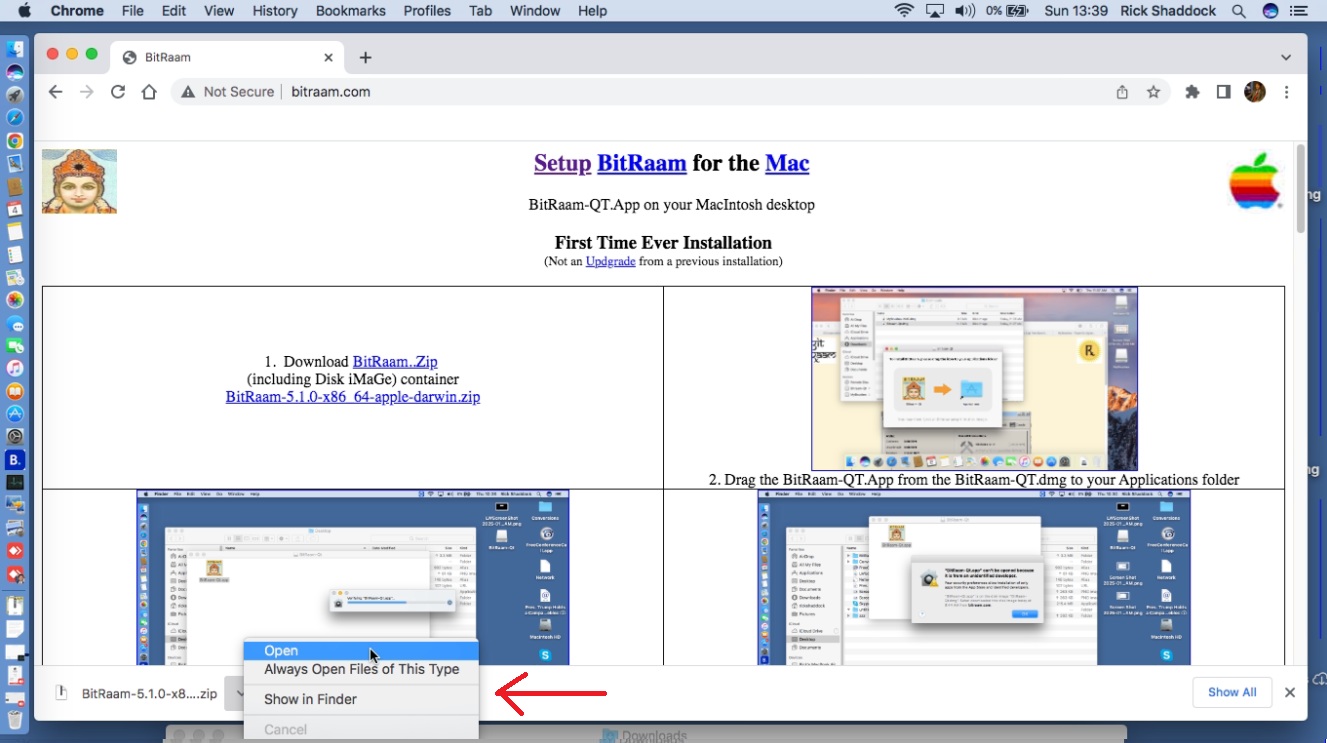Open the Chrome extensions puzzle icon
Screen dimensions: 1327x743
point(1192,92)
